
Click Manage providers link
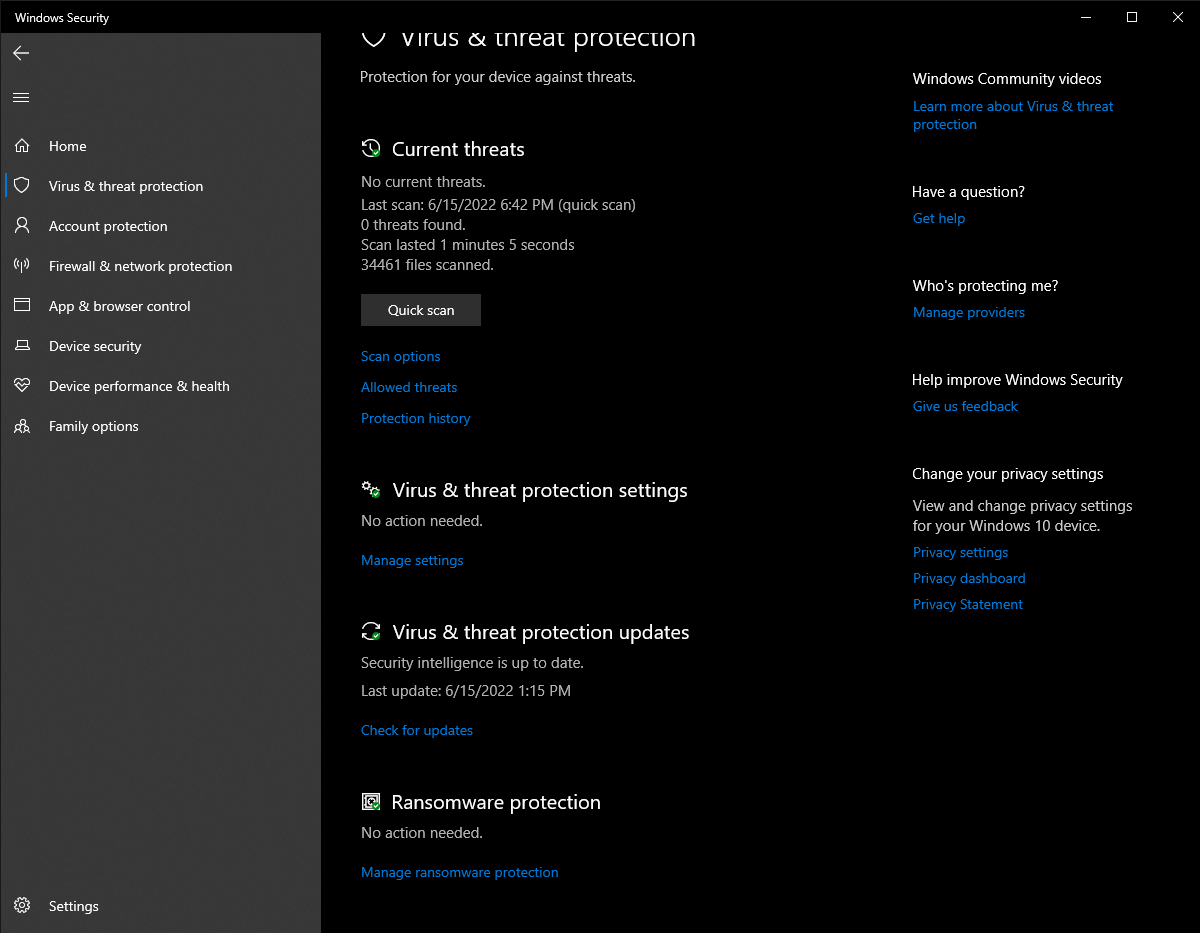[969, 312]
